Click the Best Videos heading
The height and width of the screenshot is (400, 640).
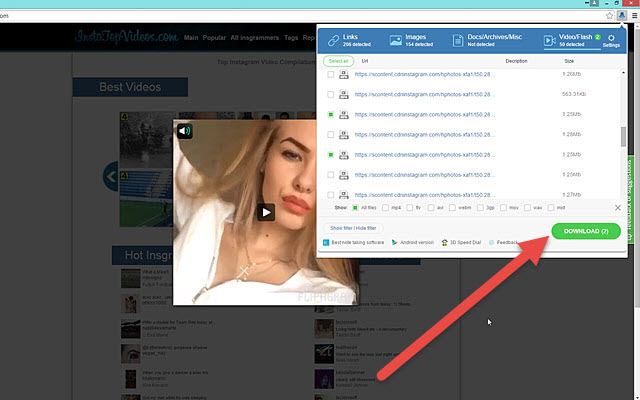point(130,87)
